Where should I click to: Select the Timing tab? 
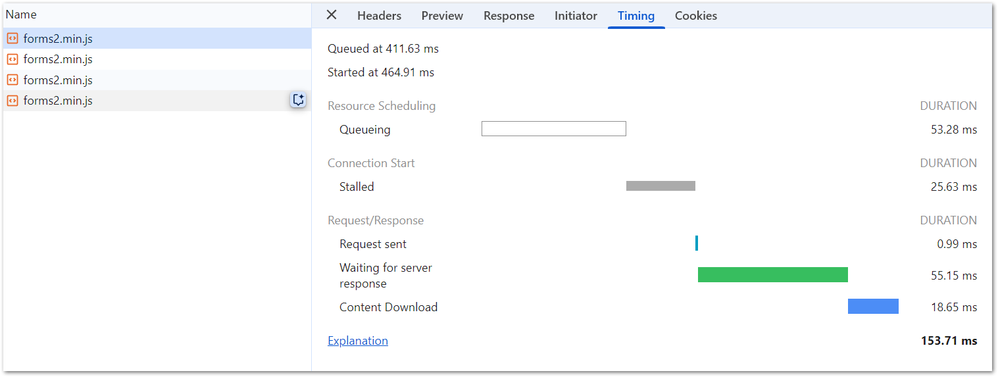click(636, 16)
